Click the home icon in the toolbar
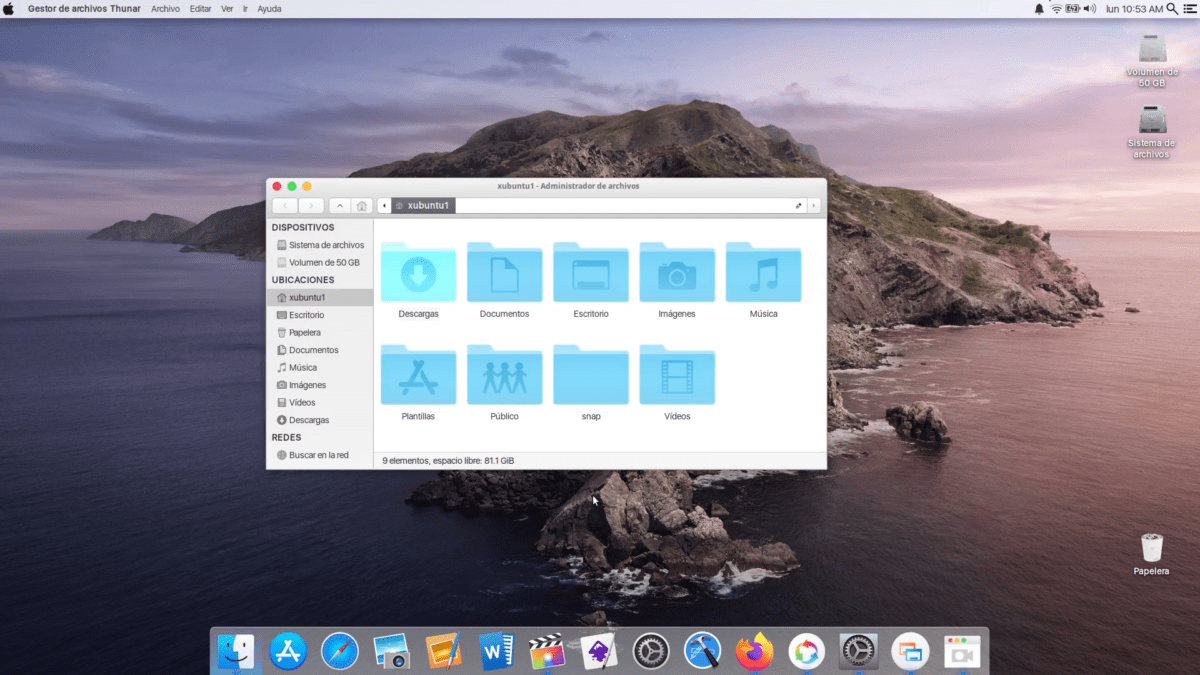Viewport: 1200px width, 675px height. 363,204
